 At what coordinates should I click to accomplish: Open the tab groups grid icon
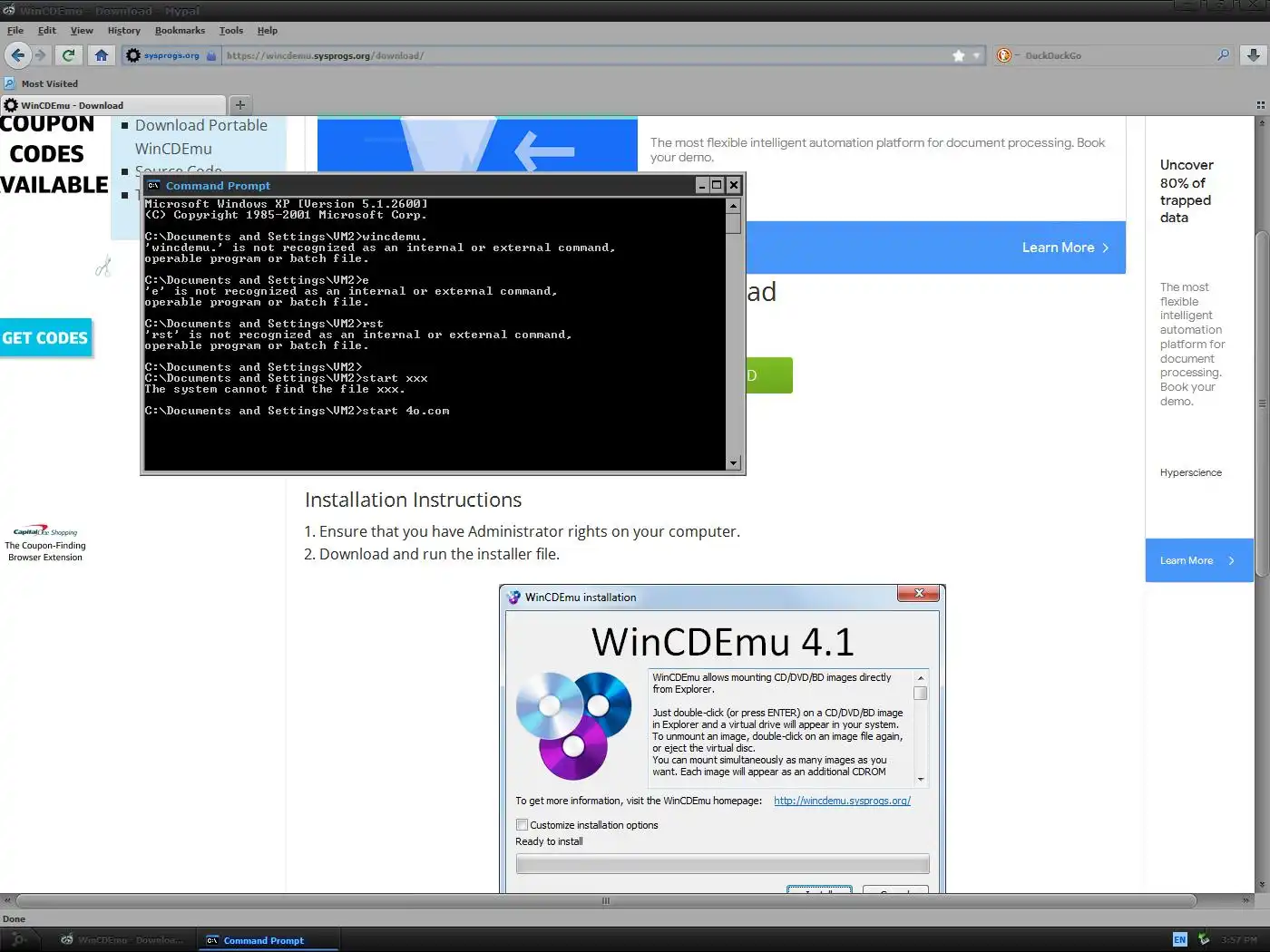(x=1260, y=105)
